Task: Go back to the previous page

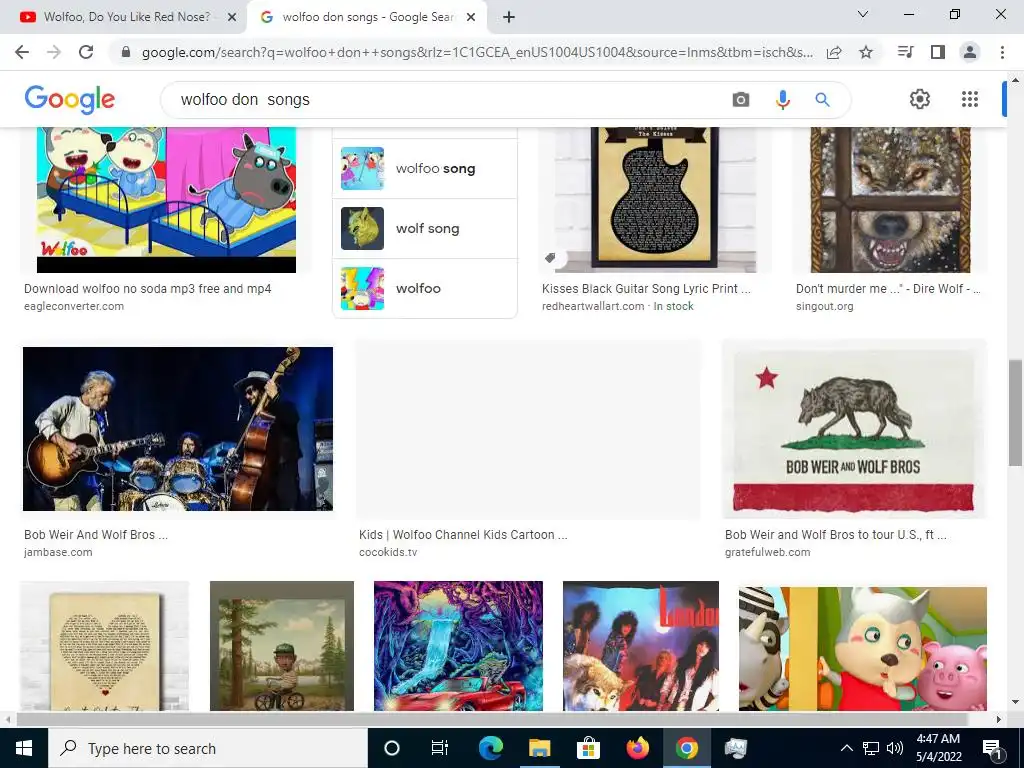Action: coord(22,52)
